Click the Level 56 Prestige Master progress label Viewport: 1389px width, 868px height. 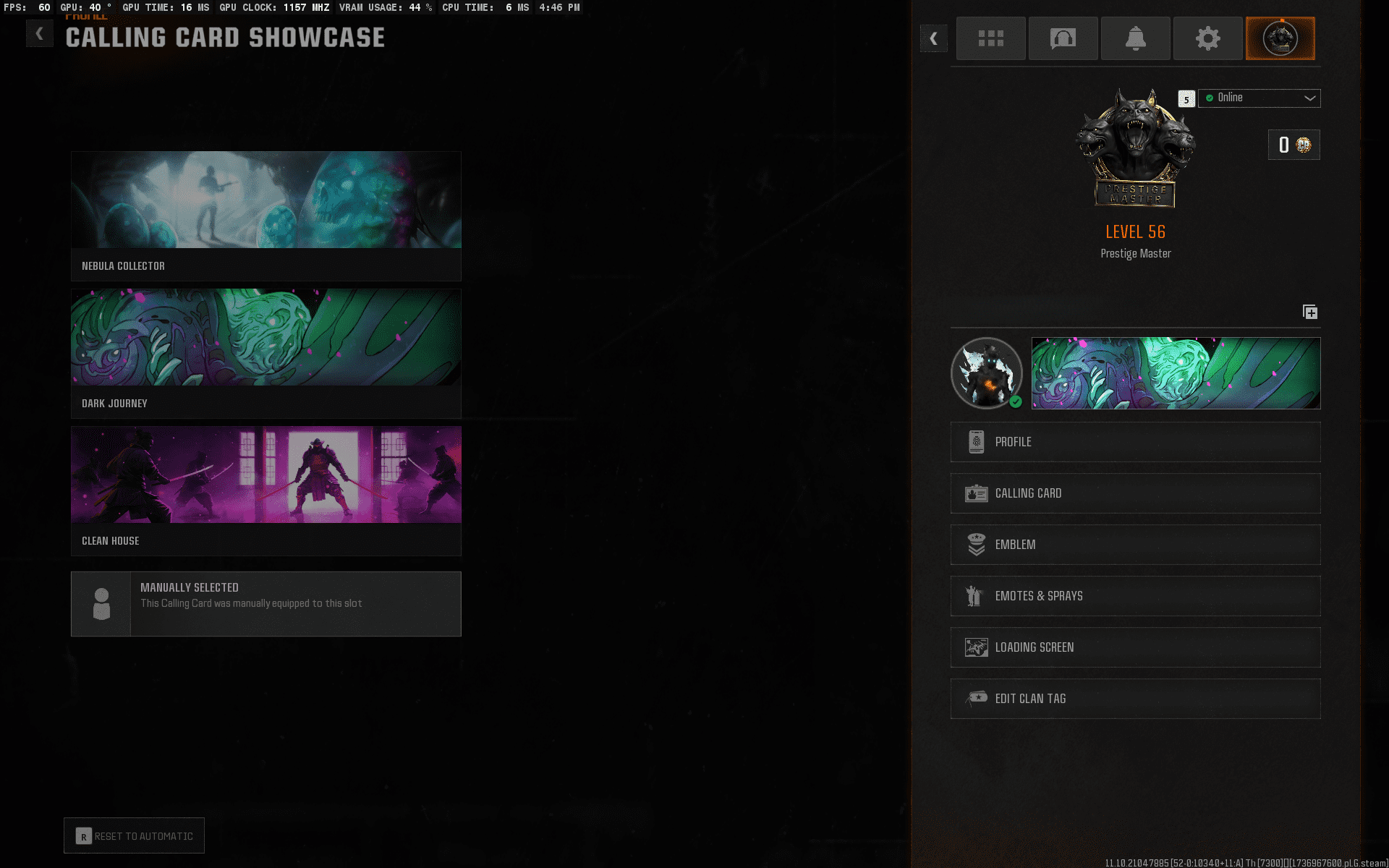point(1136,231)
